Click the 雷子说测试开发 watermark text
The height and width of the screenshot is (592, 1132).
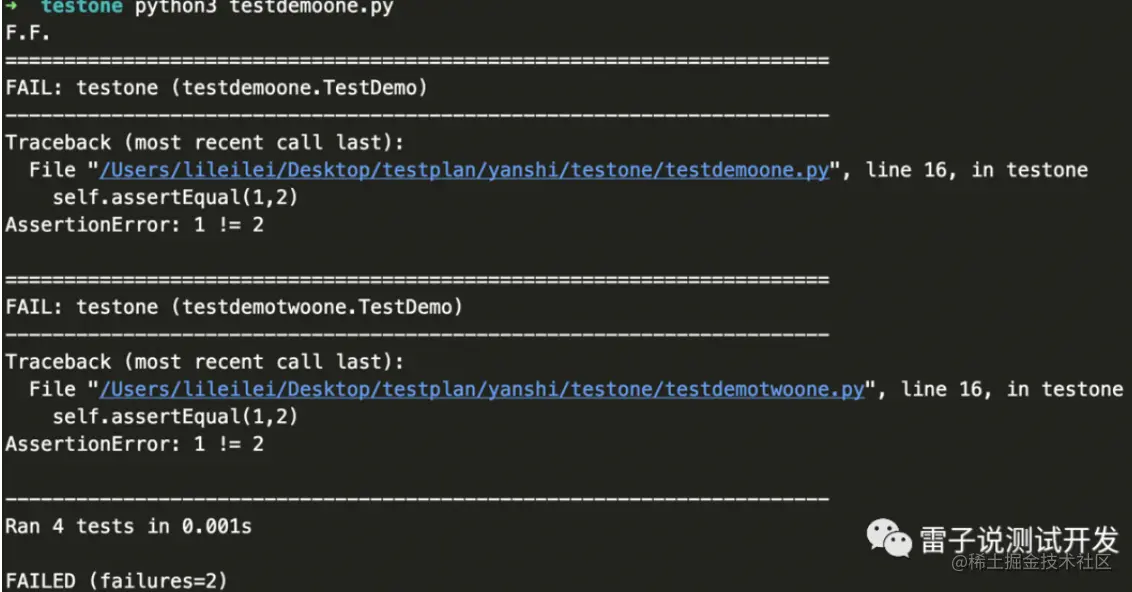(x=1017, y=541)
